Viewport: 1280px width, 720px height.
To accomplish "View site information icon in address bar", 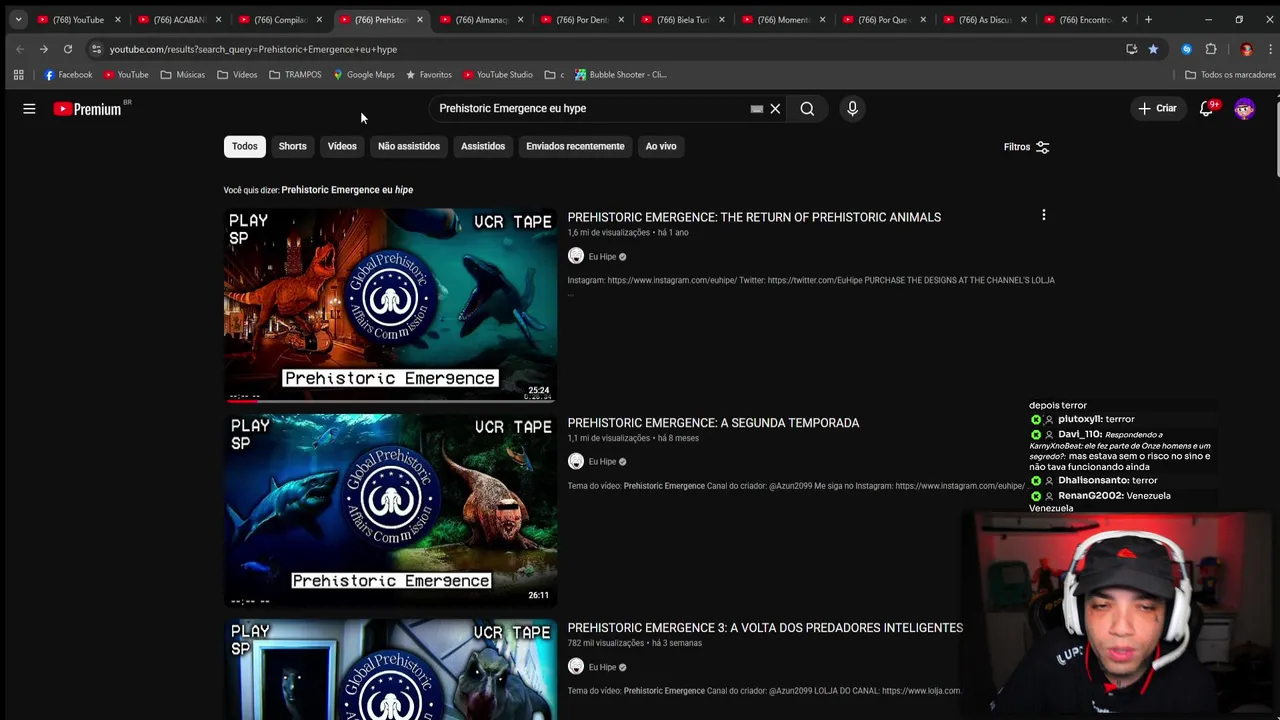I will (x=96, y=49).
